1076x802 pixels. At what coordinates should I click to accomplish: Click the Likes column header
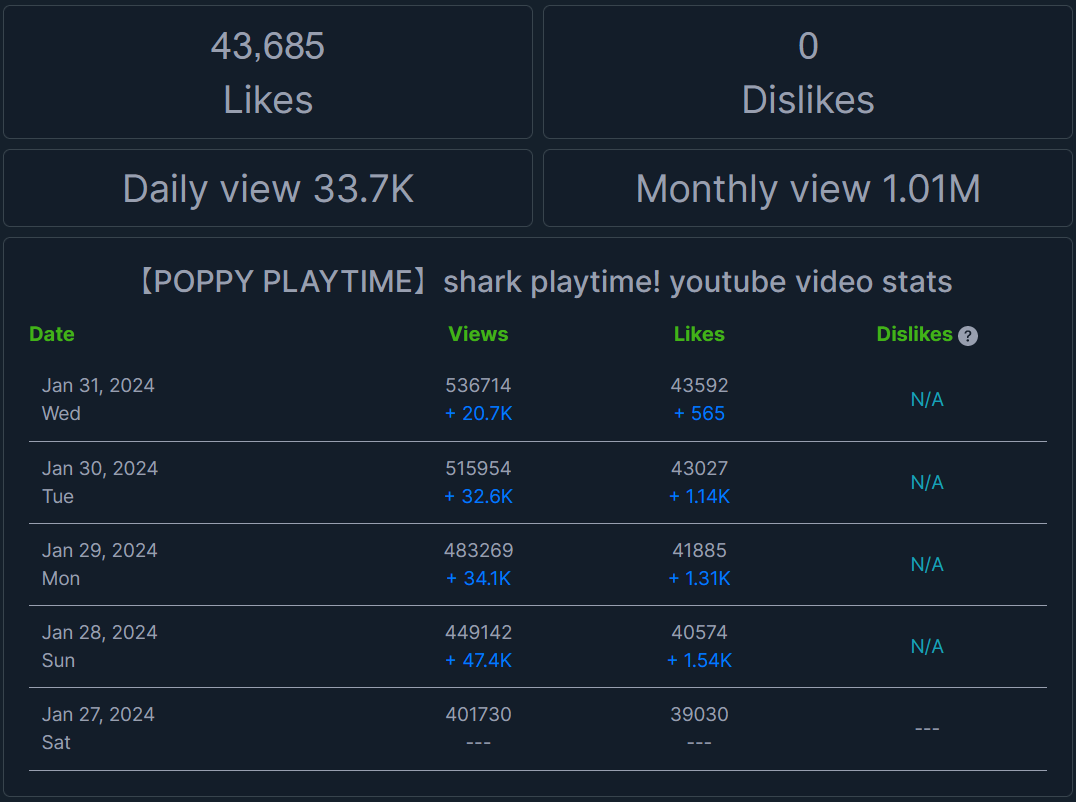[x=699, y=334]
